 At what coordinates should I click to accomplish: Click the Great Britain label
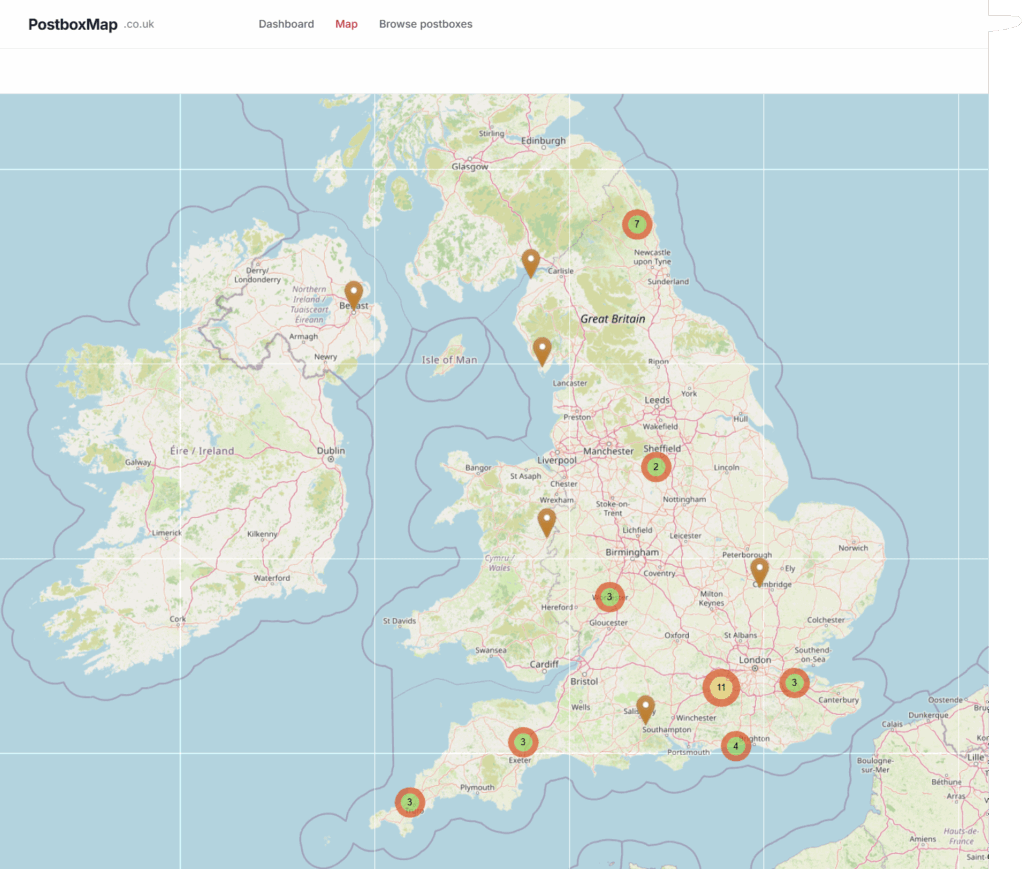pos(613,319)
